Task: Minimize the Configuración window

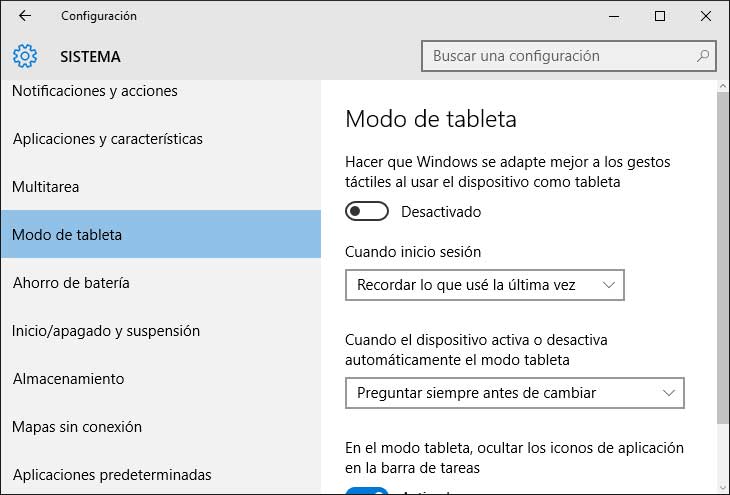Action: 613,16
